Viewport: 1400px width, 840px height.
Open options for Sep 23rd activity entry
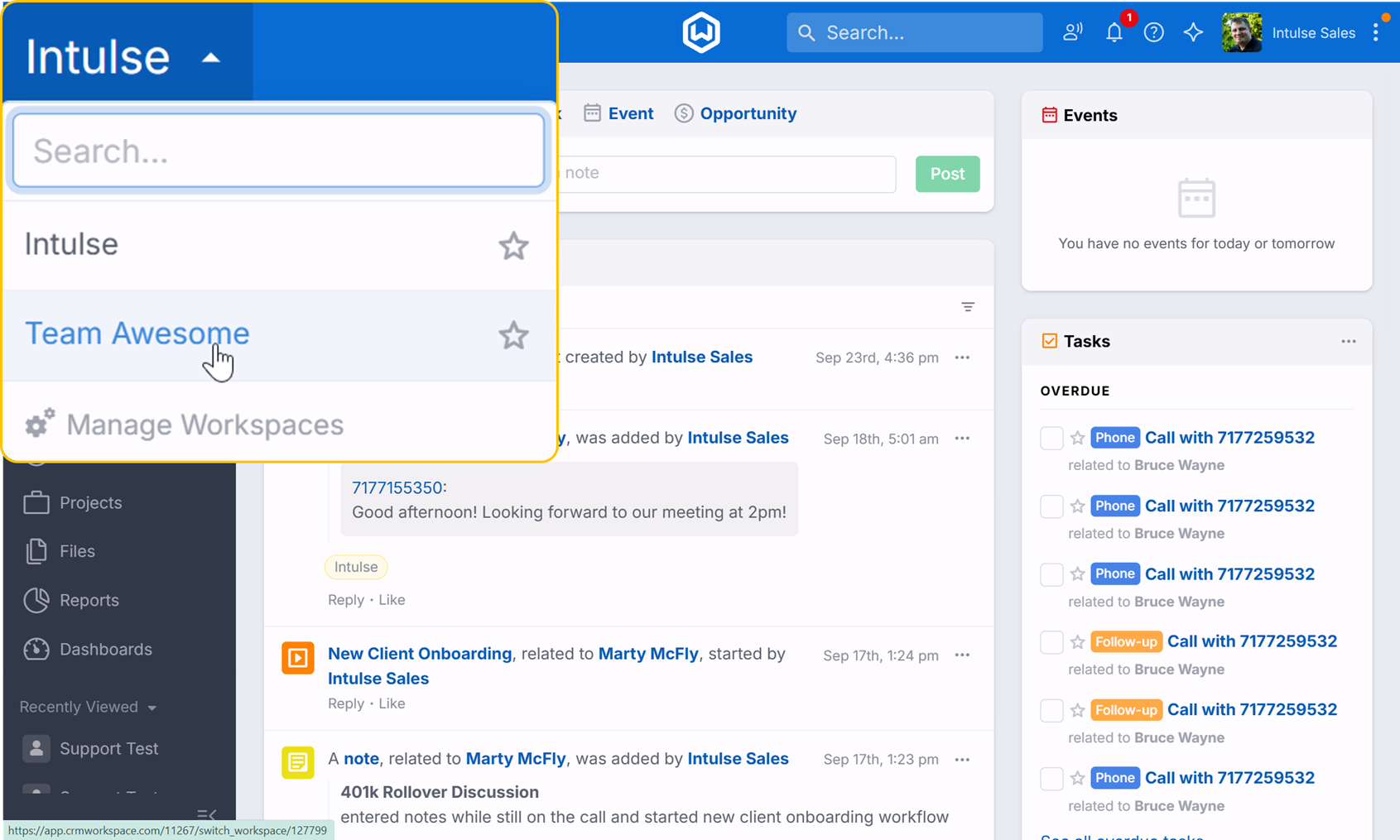point(962,358)
